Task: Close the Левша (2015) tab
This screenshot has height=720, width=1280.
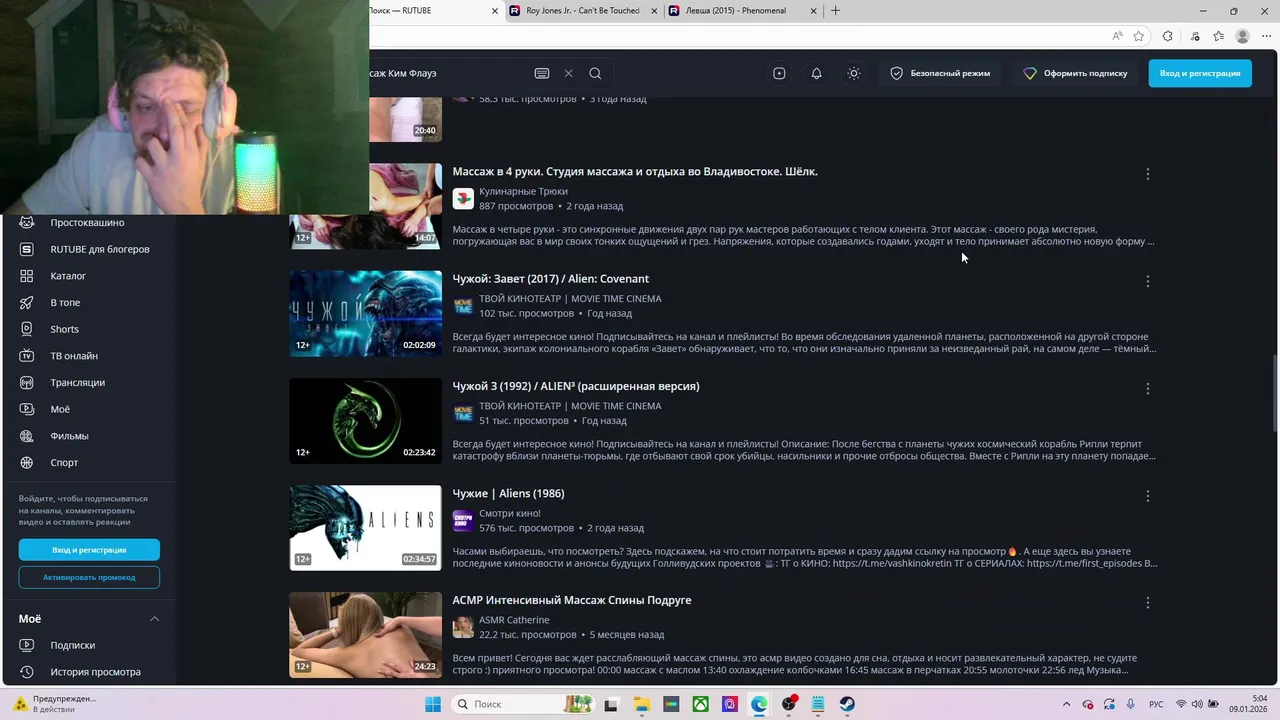Action: [813, 11]
